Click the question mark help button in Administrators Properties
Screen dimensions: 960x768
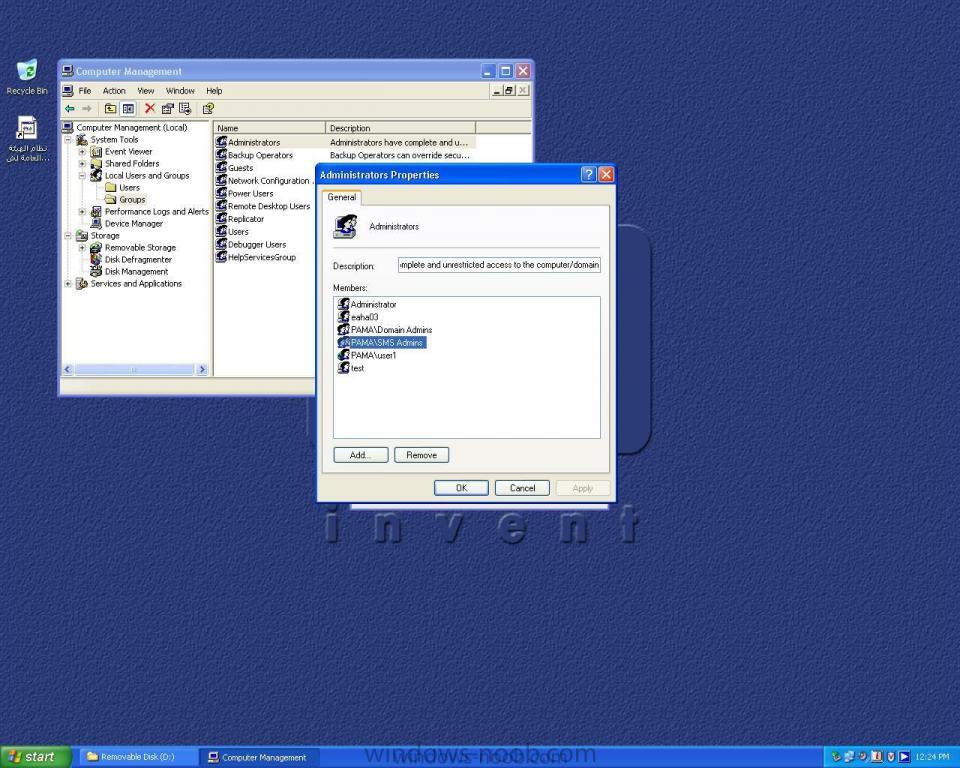tap(588, 175)
